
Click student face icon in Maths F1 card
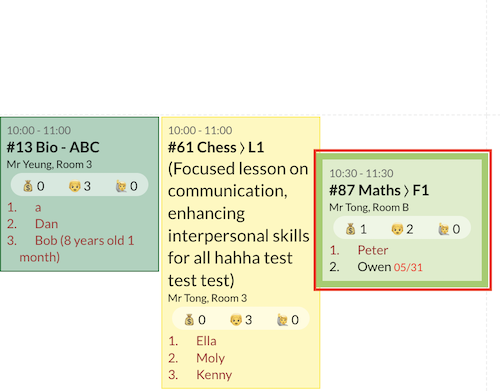coord(397,229)
